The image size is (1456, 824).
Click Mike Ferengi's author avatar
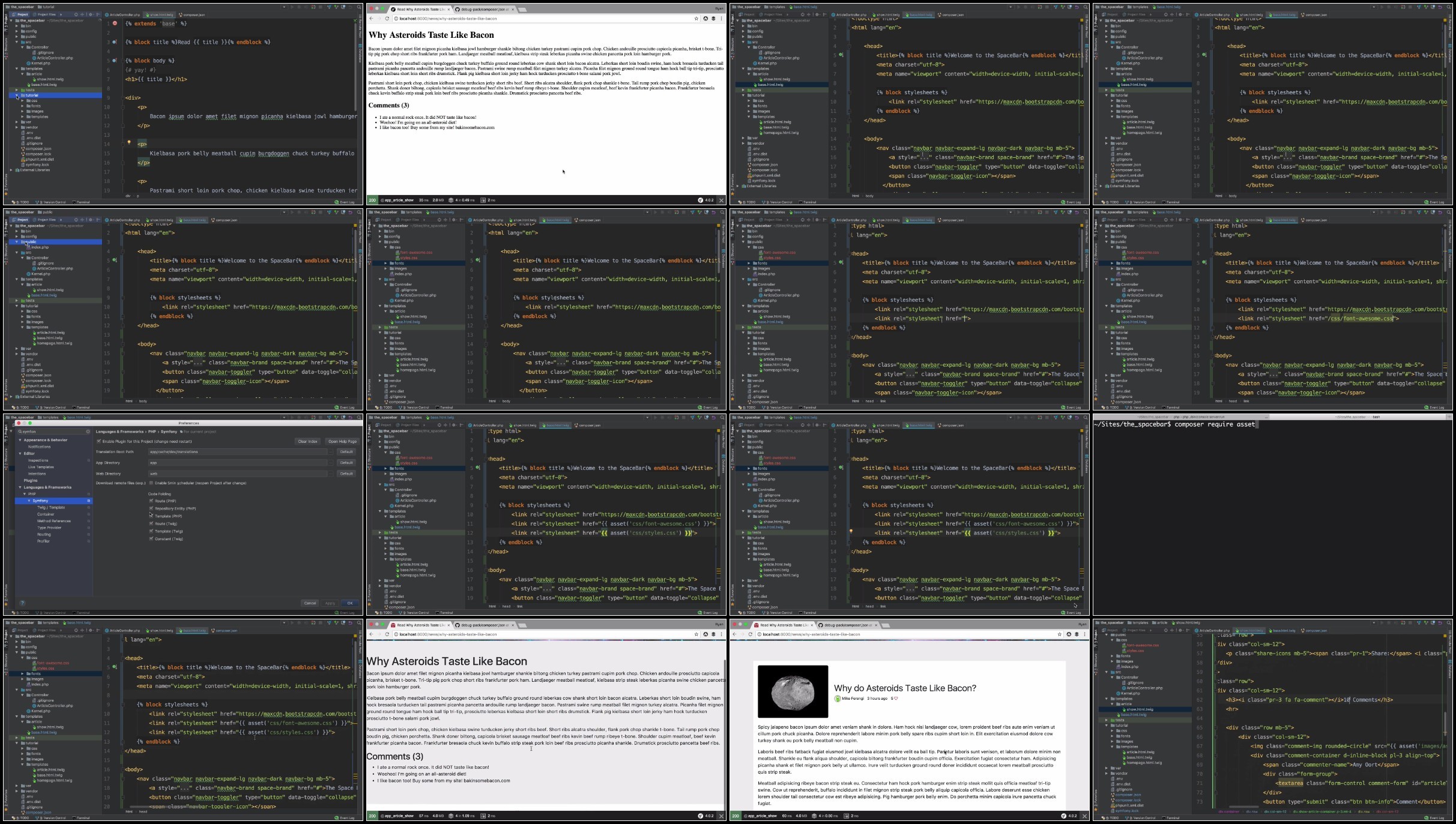pyautogui.click(x=838, y=698)
